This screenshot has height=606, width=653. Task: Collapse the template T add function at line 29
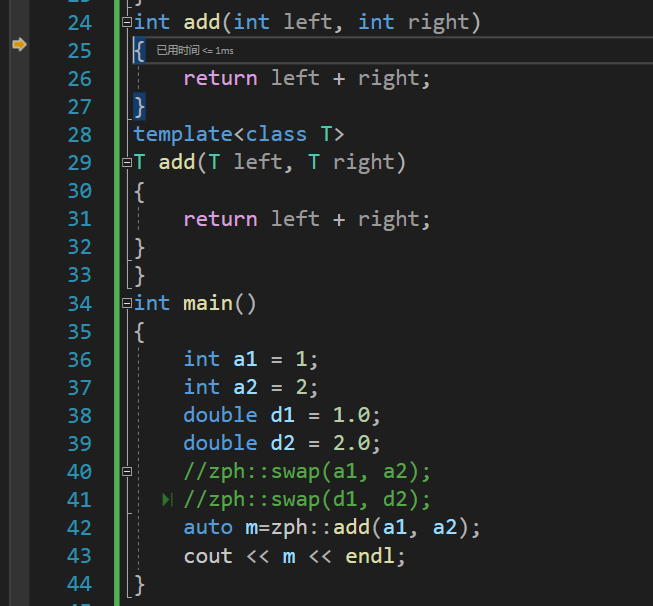(127, 162)
